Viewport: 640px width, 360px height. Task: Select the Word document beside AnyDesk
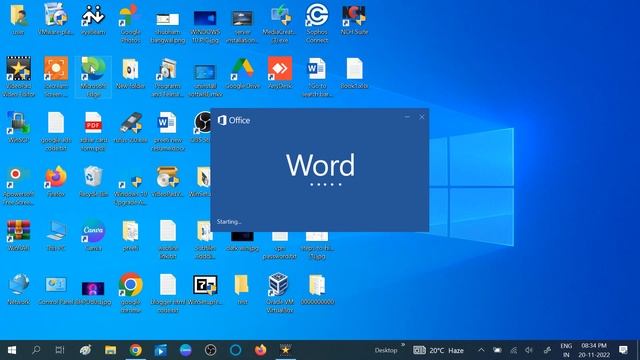pyautogui.click(x=317, y=76)
